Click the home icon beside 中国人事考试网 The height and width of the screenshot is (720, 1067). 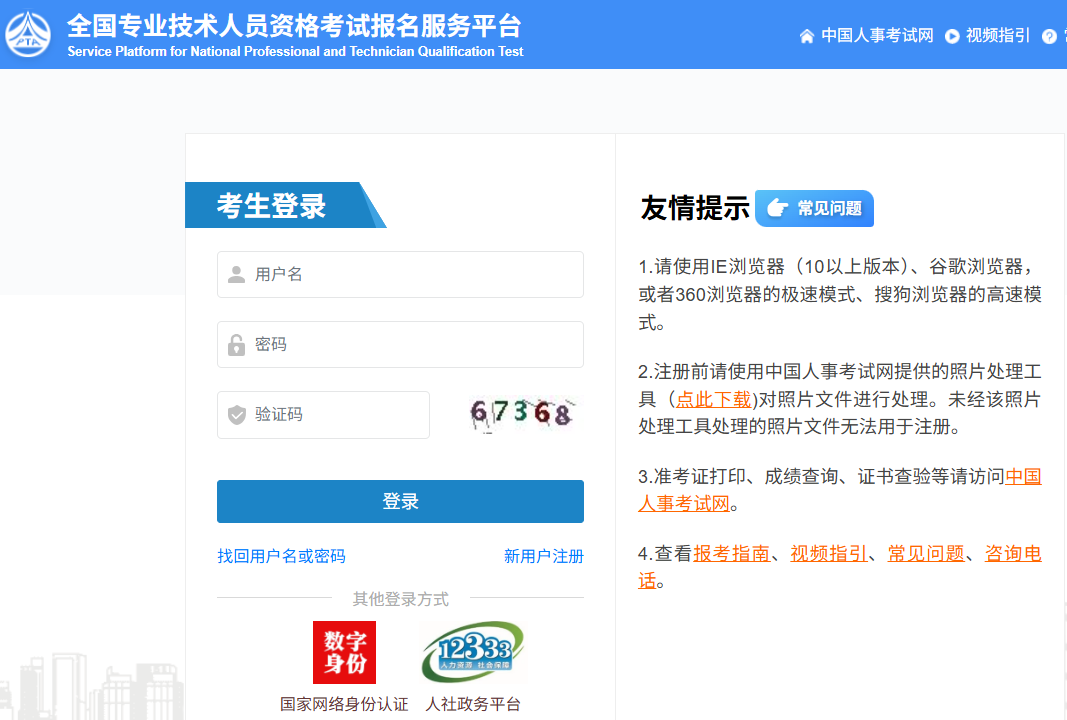click(806, 35)
